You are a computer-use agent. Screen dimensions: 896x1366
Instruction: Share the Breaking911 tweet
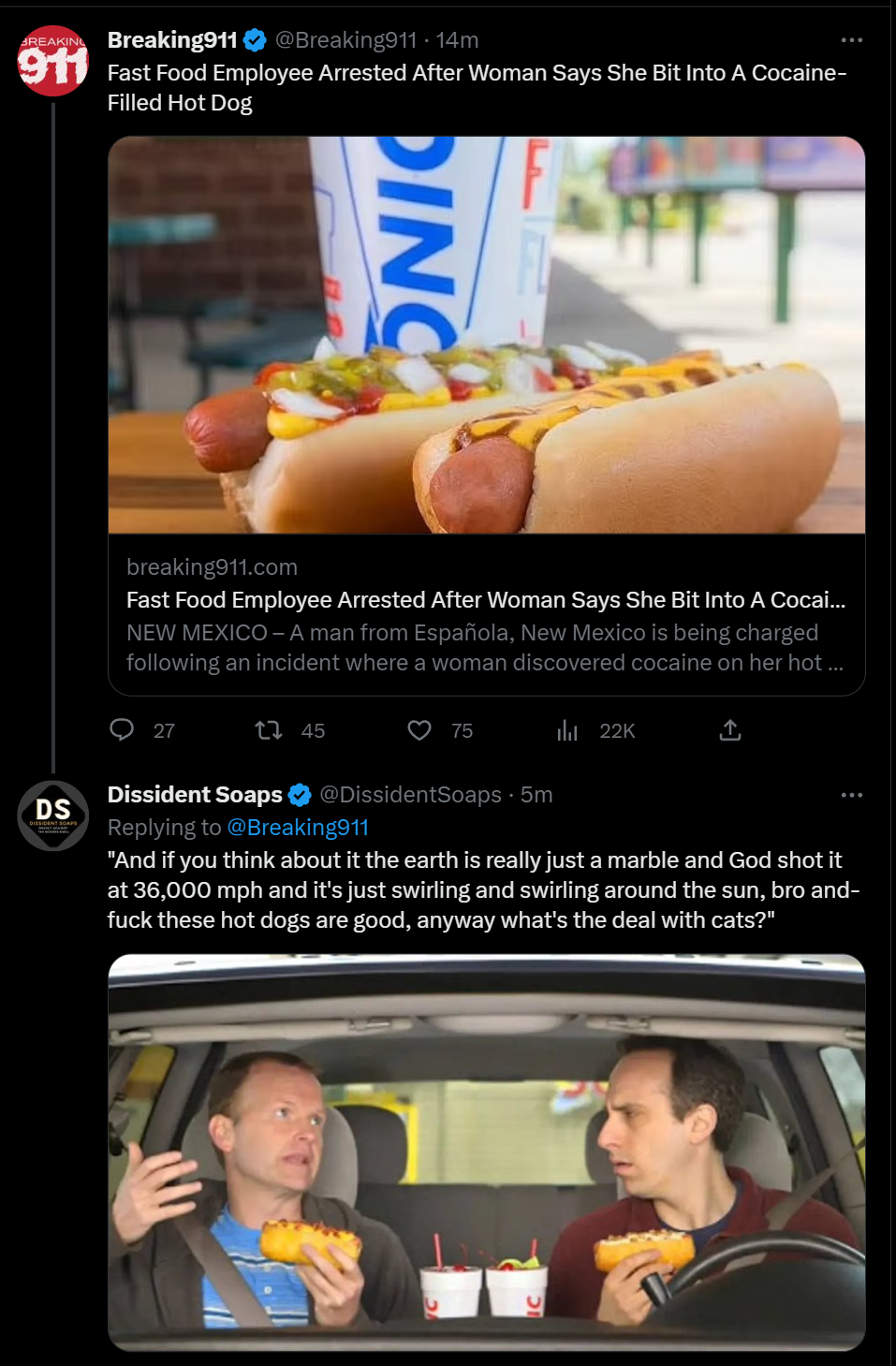click(730, 730)
